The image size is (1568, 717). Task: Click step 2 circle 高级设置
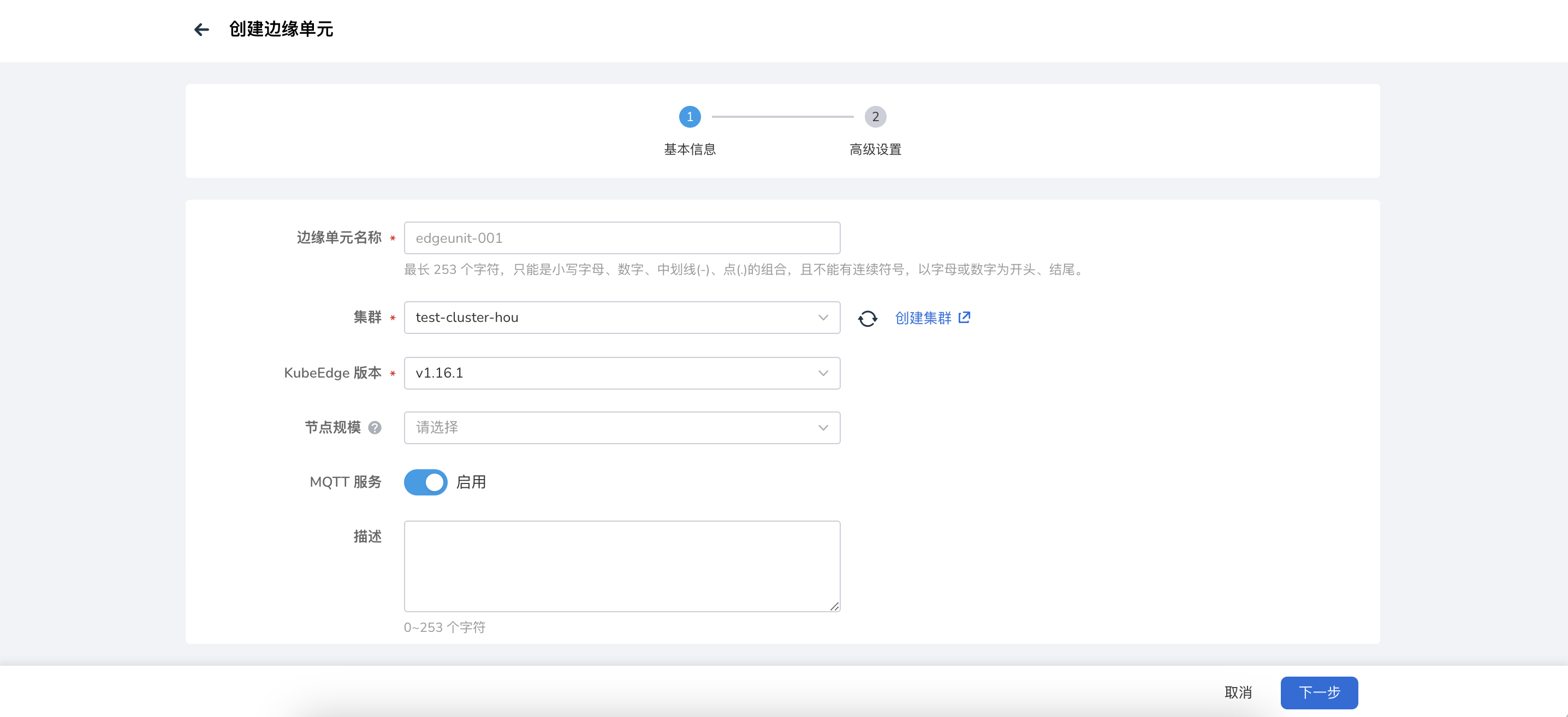(875, 117)
